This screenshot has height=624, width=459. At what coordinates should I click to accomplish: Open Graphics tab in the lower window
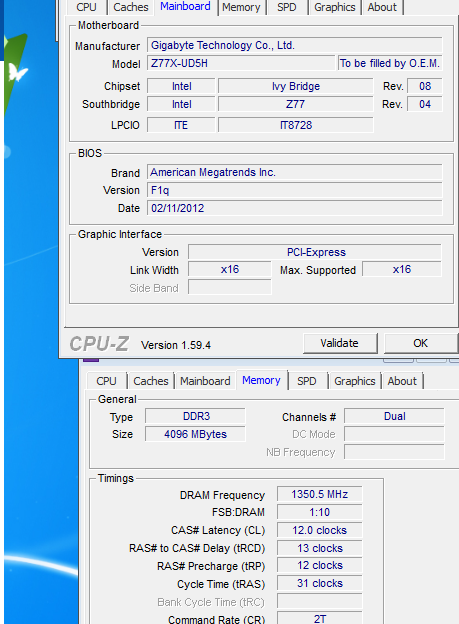(x=355, y=381)
